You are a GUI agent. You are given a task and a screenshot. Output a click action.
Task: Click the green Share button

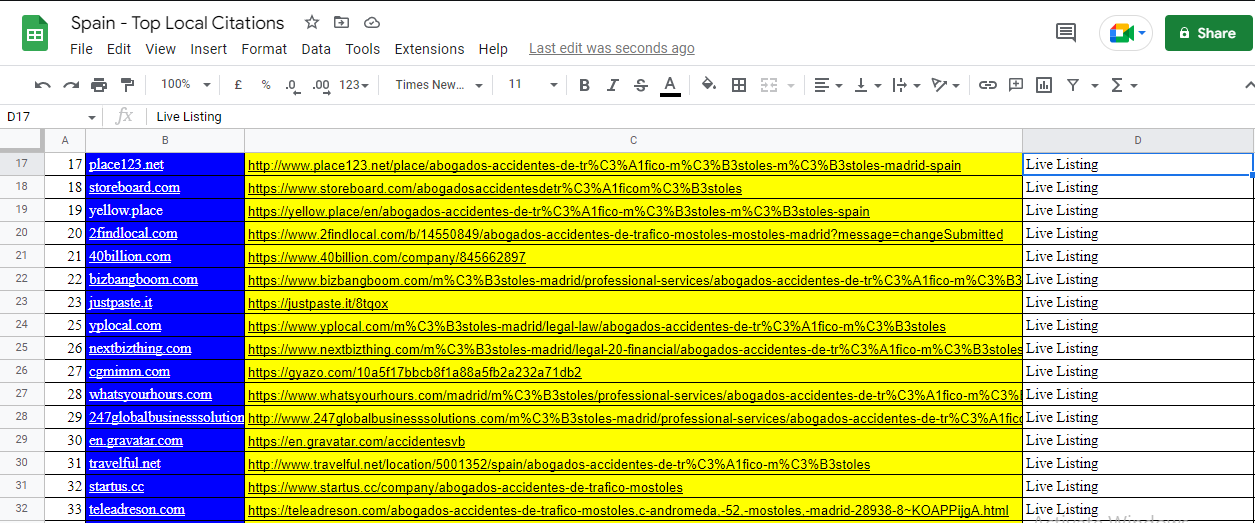(x=1208, y=33)
